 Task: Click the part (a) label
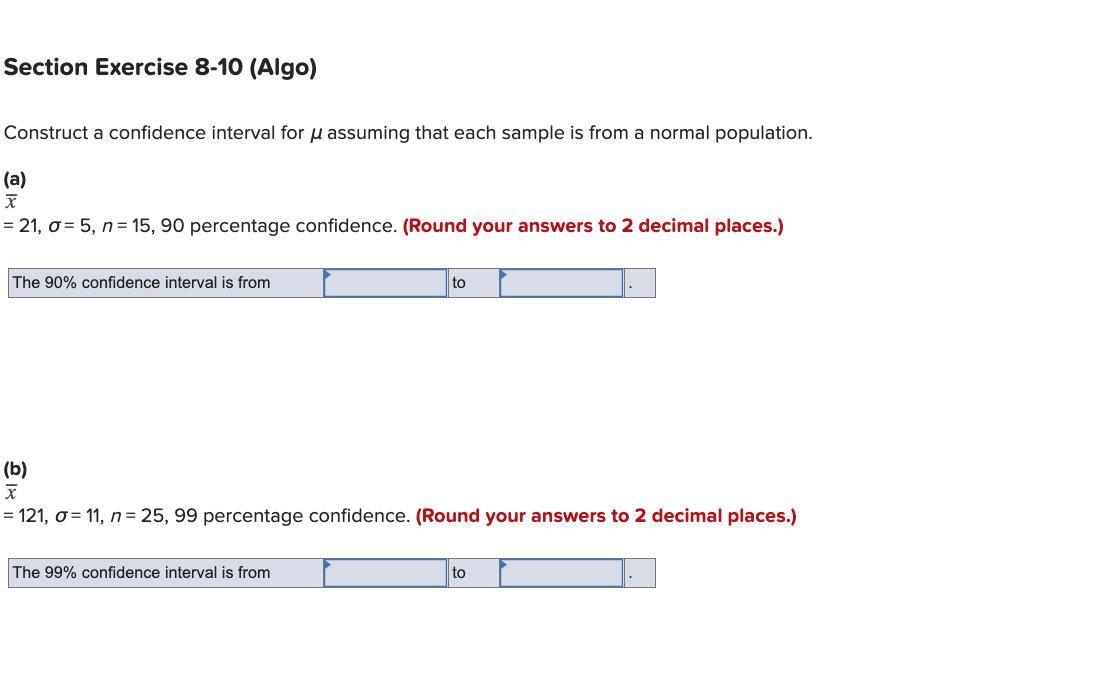click(x=14, y=180)
